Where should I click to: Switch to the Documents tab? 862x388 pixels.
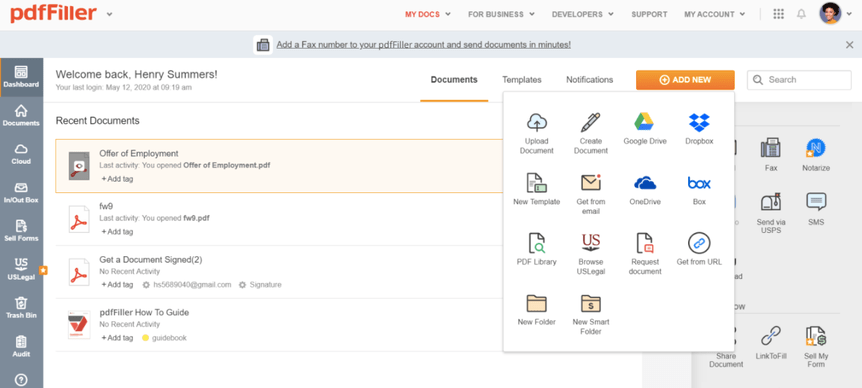(x=454, y=80)
